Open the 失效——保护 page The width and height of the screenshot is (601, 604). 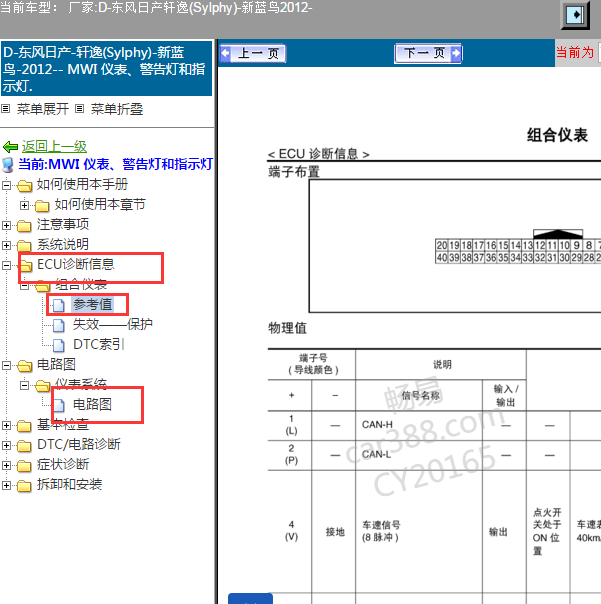(113, 324)
